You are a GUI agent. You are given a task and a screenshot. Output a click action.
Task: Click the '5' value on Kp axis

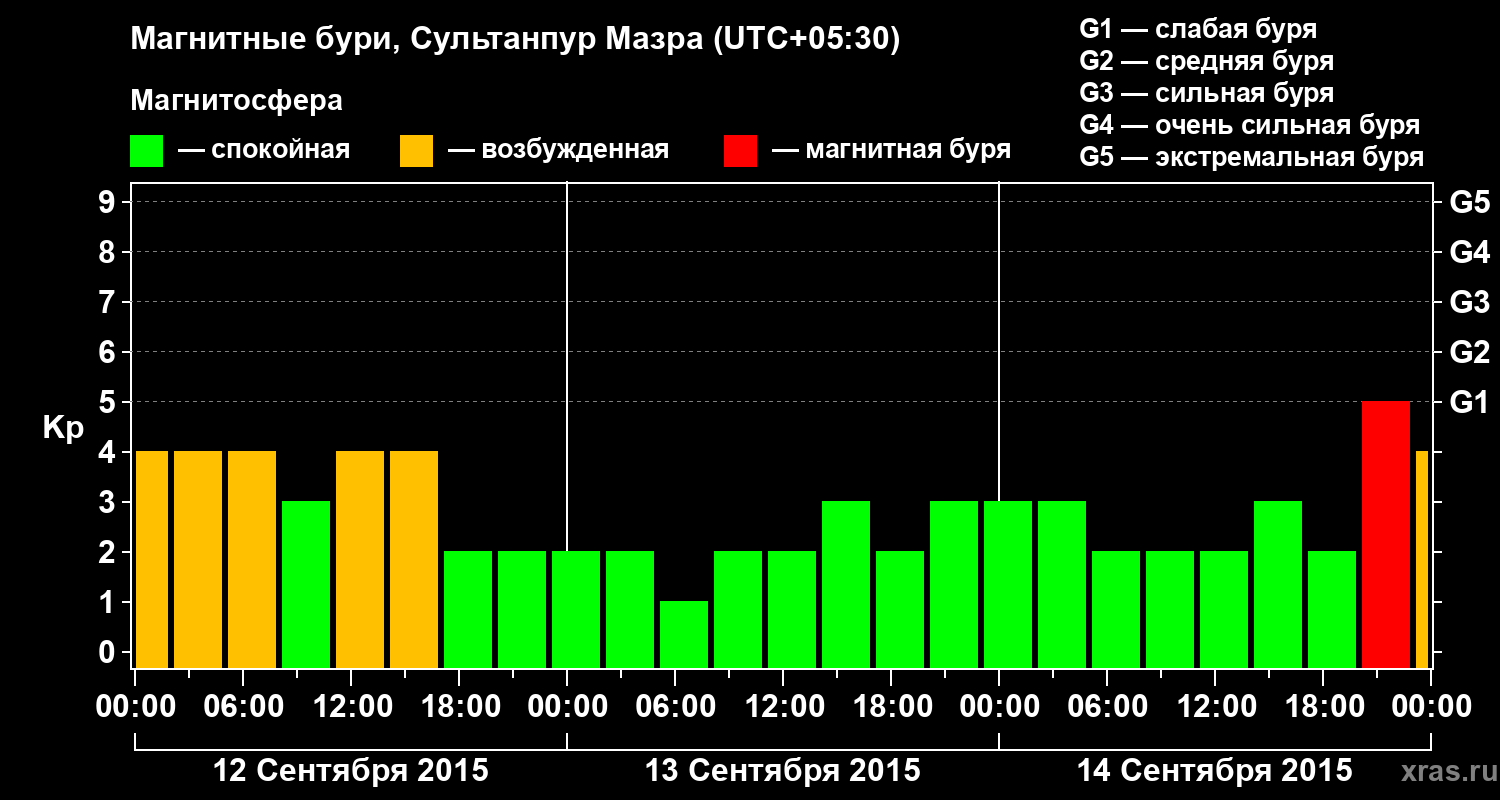click(109, 402)
